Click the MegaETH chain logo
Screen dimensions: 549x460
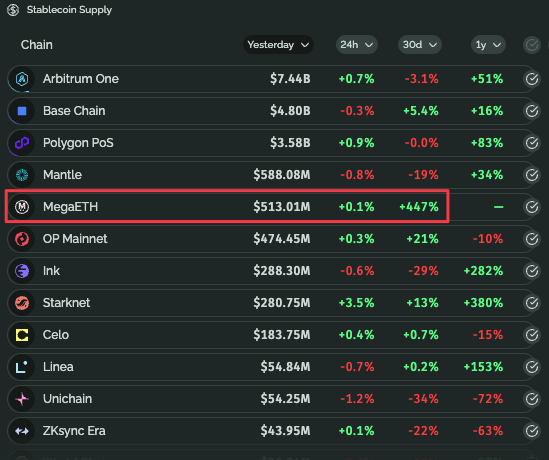[x=22, y=207]
